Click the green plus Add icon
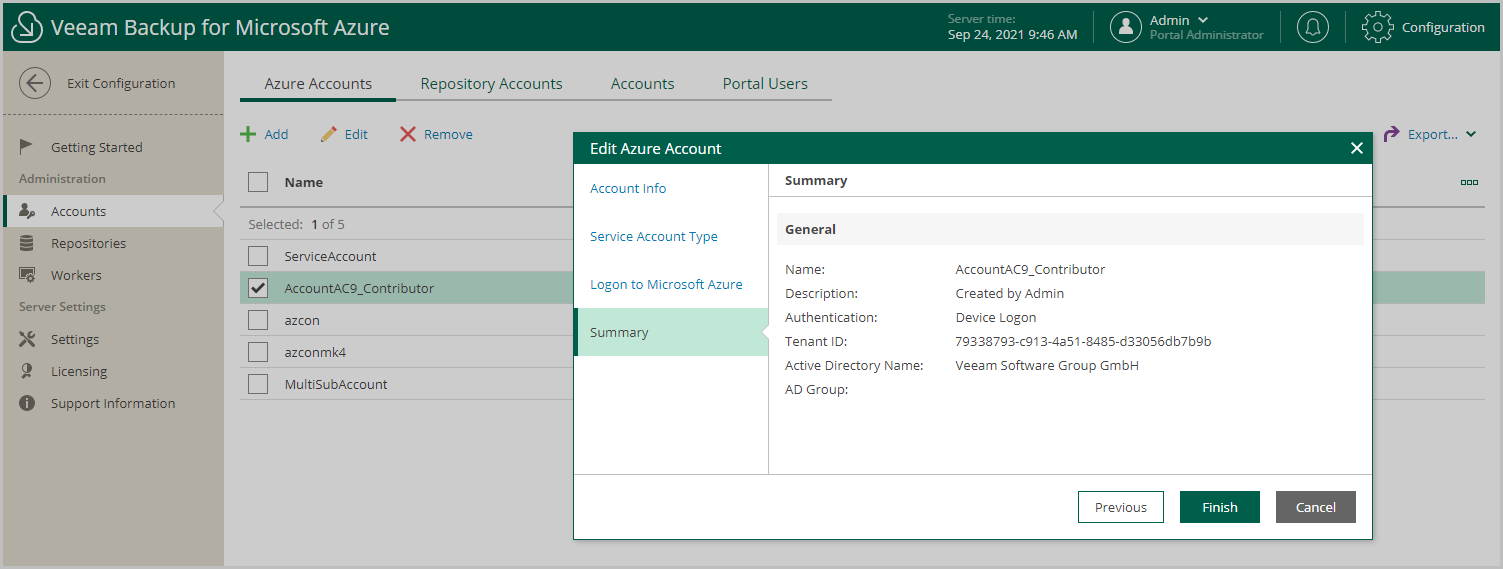This screenshot has height=569, width=1503. coord(248,134)
